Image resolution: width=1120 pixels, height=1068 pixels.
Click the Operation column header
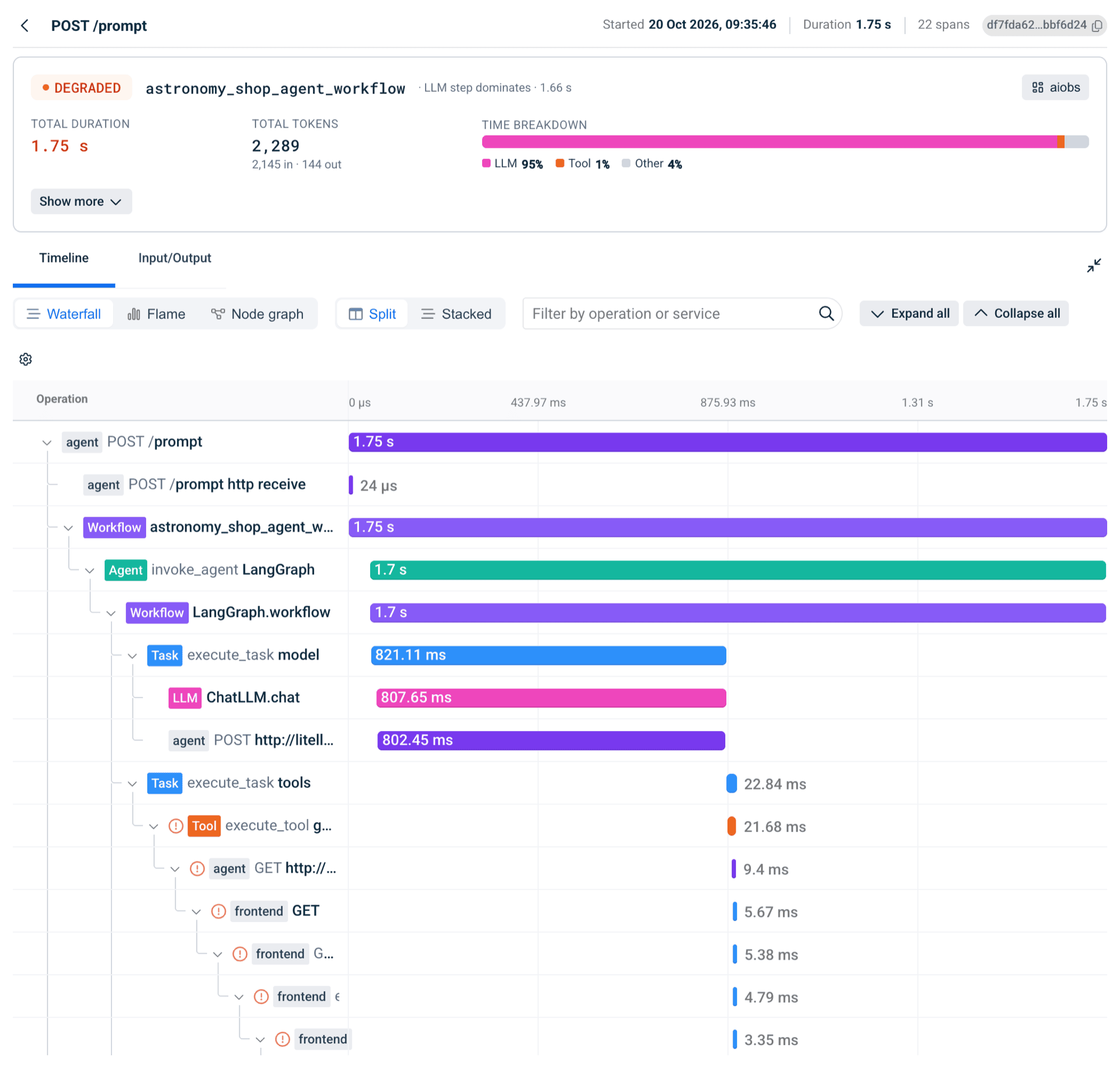[x=62, y=399]
